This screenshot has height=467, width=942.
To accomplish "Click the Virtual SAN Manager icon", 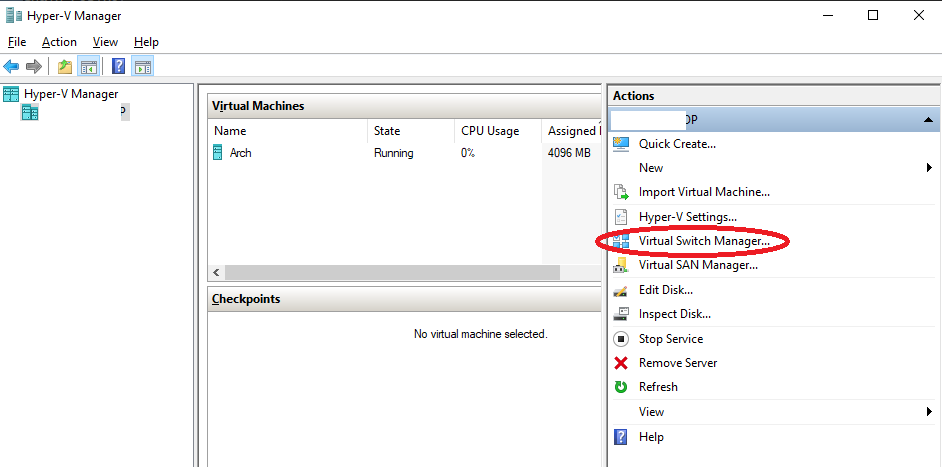I will (x=621, y=265).
